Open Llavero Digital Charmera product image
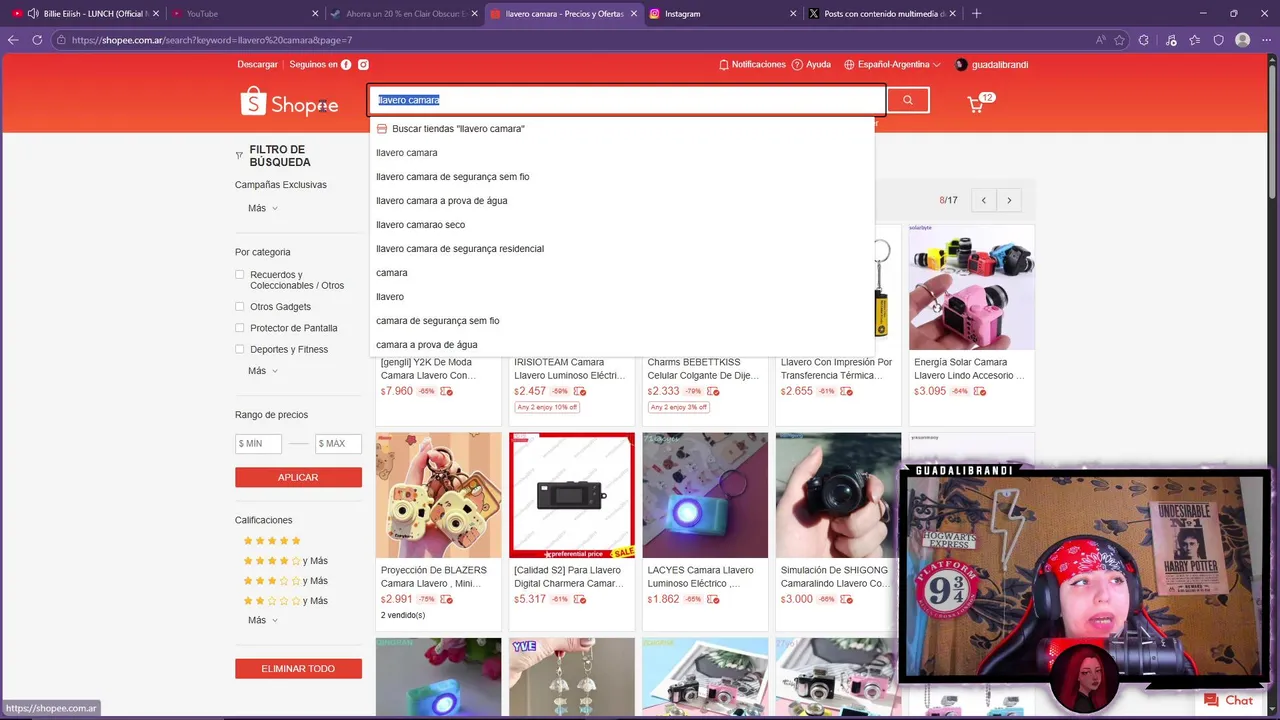Viewport: 1280px width, 720px height. [x=572, y=495]
